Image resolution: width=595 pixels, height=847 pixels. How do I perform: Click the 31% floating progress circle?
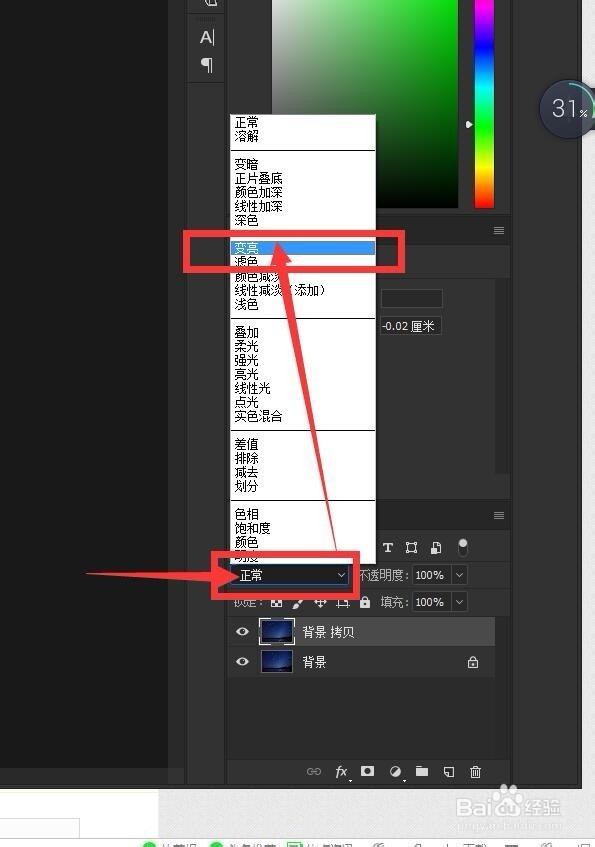point(567,109)
